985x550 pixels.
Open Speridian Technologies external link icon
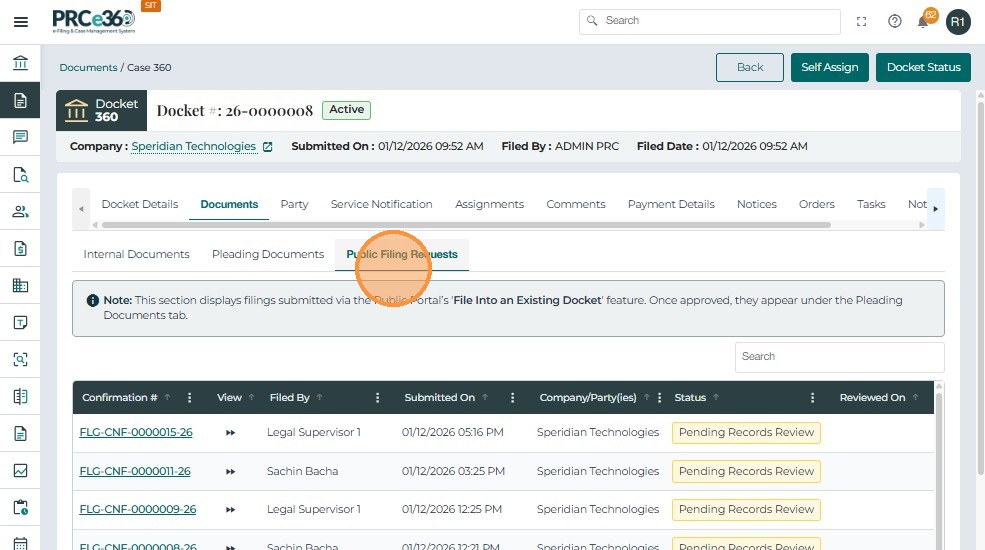267,147
